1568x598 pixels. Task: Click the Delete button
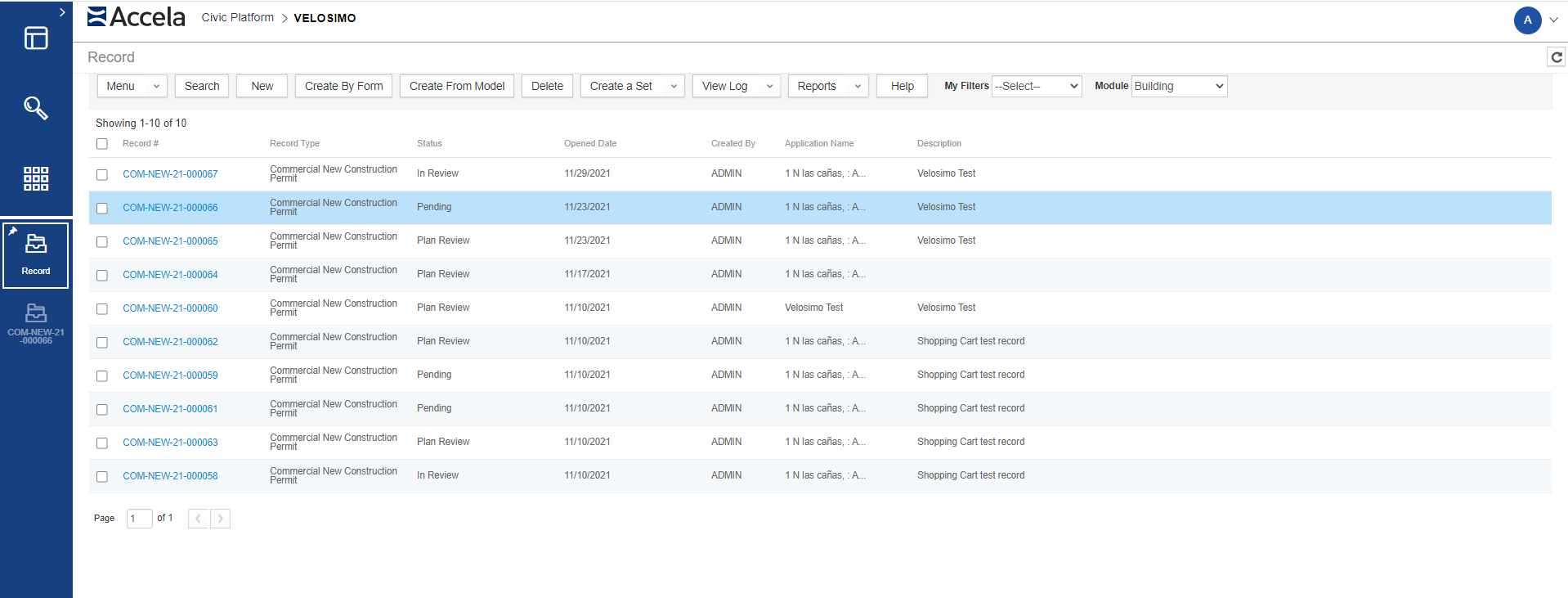(547, 86)
